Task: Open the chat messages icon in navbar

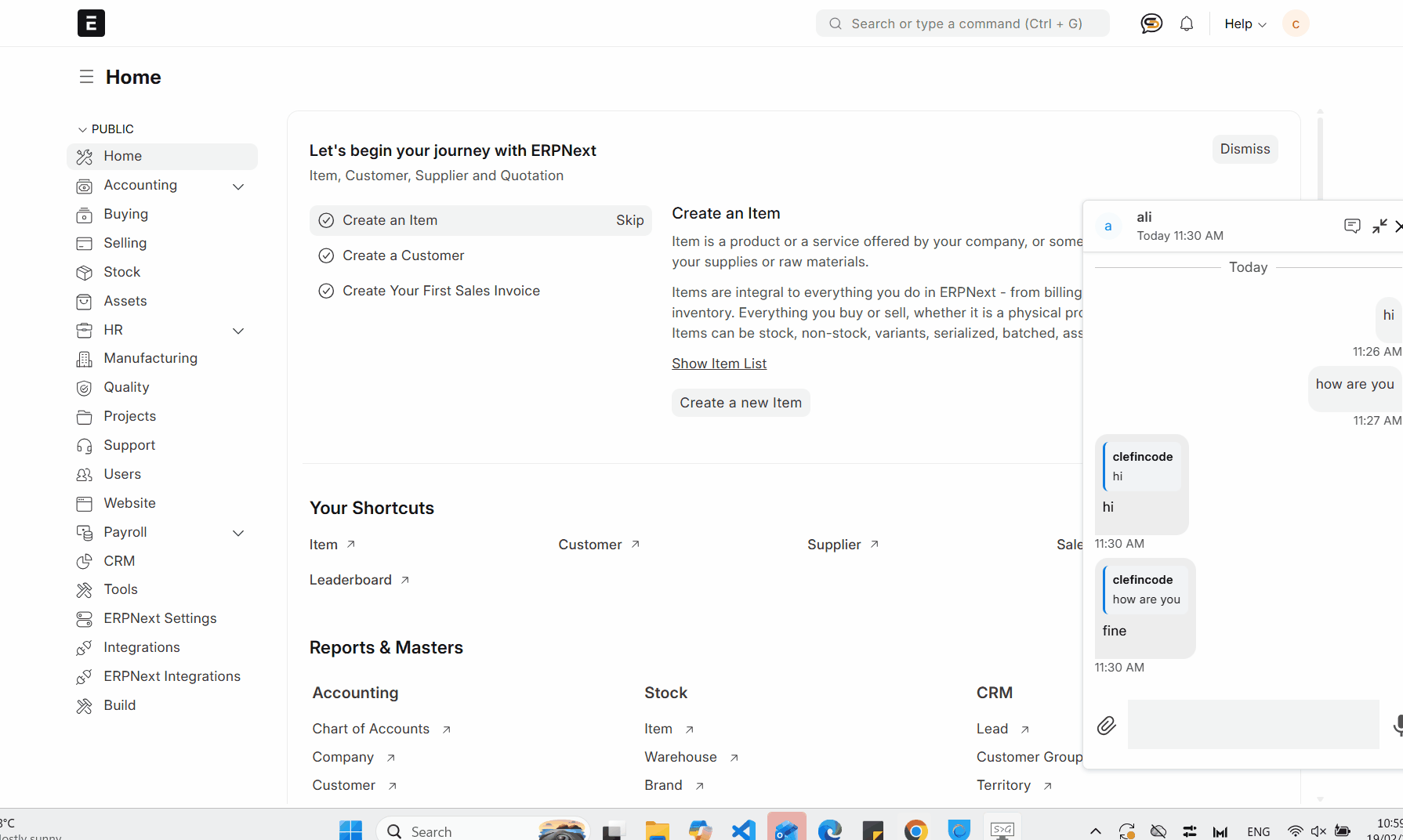Action: [x=1151, y=24]
